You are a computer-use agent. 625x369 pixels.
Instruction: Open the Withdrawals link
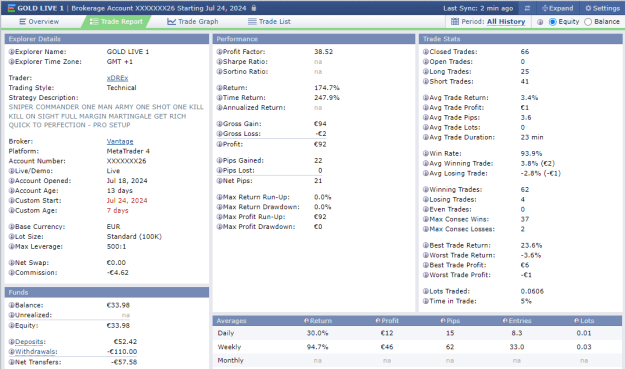36,352
